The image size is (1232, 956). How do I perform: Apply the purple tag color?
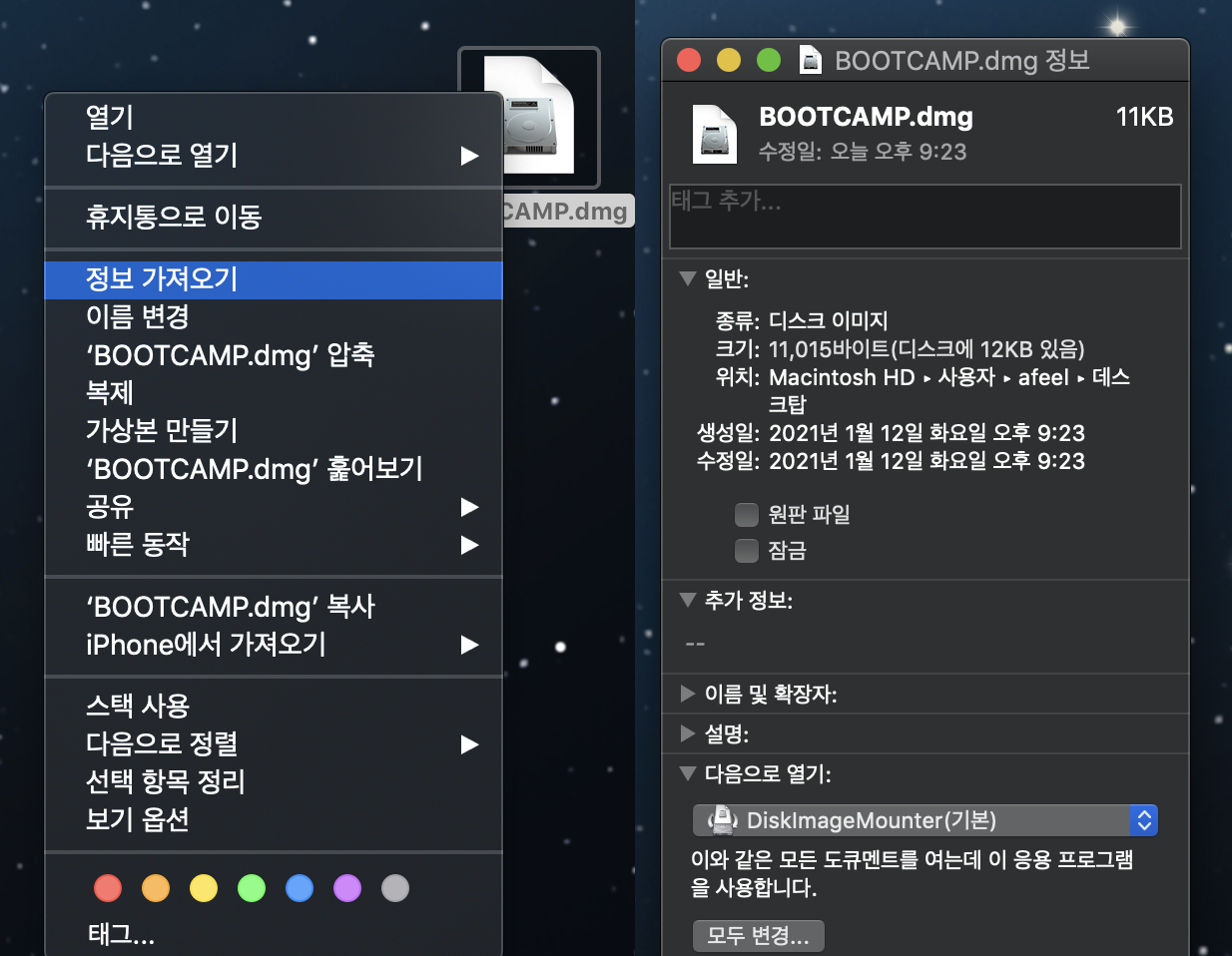click(x=347, y=888)
